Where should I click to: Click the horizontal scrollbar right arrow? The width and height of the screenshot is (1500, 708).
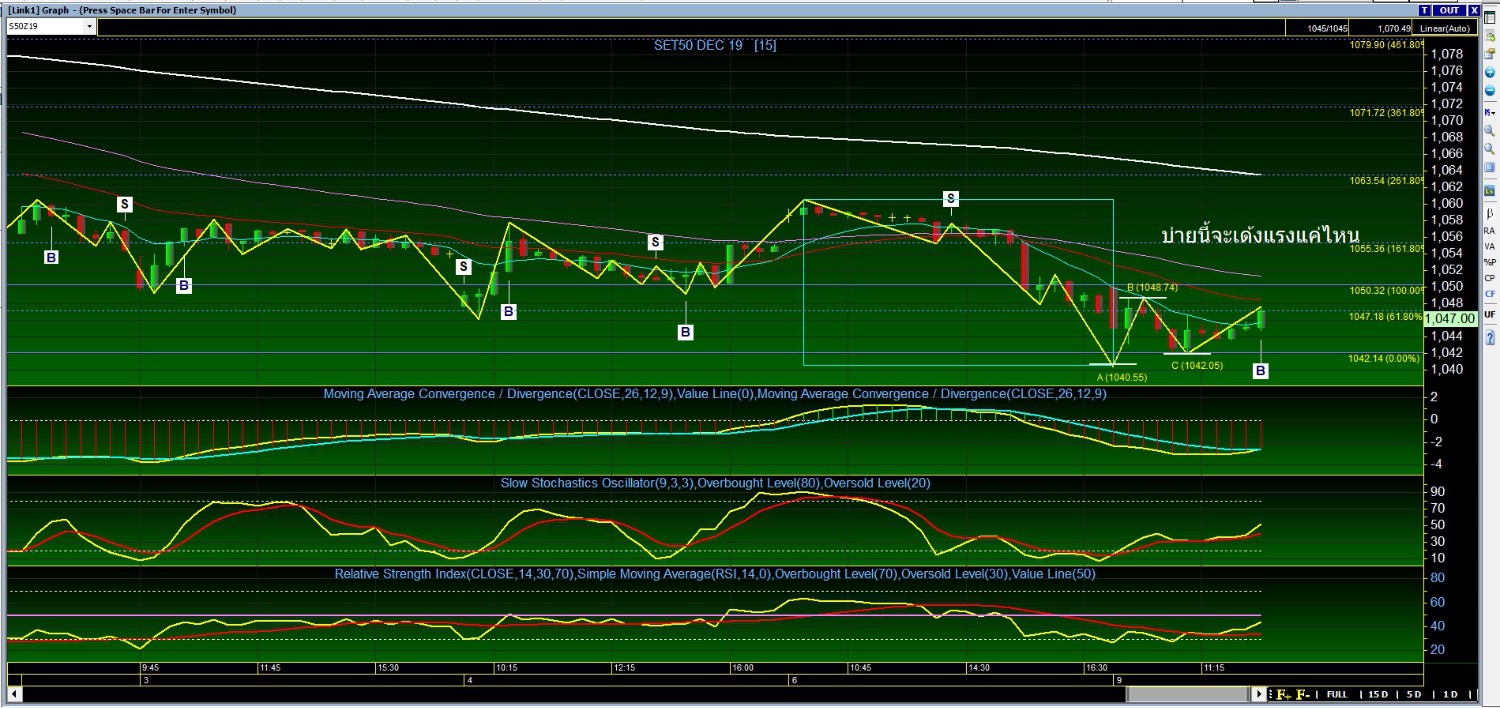1259,694
